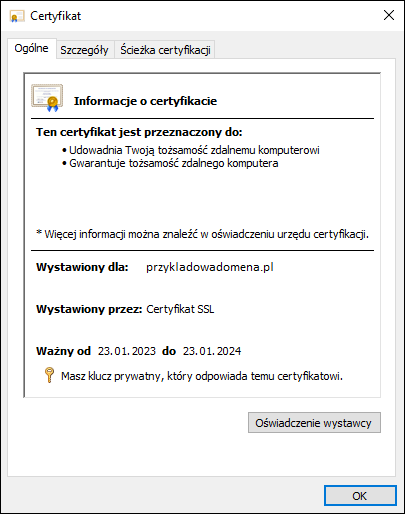The height and width of the screenshot is (514, 405).
Task: Click the large certificate ribbon icon
Action: [47, 98]
